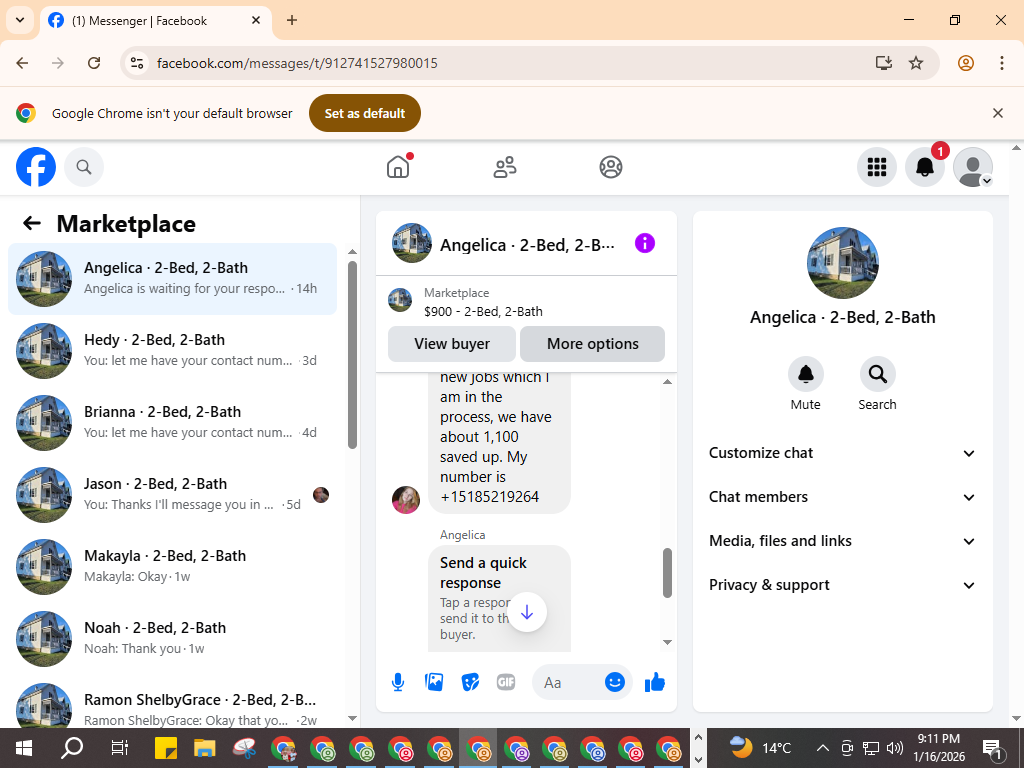The width and height of the screenshot is (1024, 768).
Task: Click Set as default button
Action: coord(364,113)
